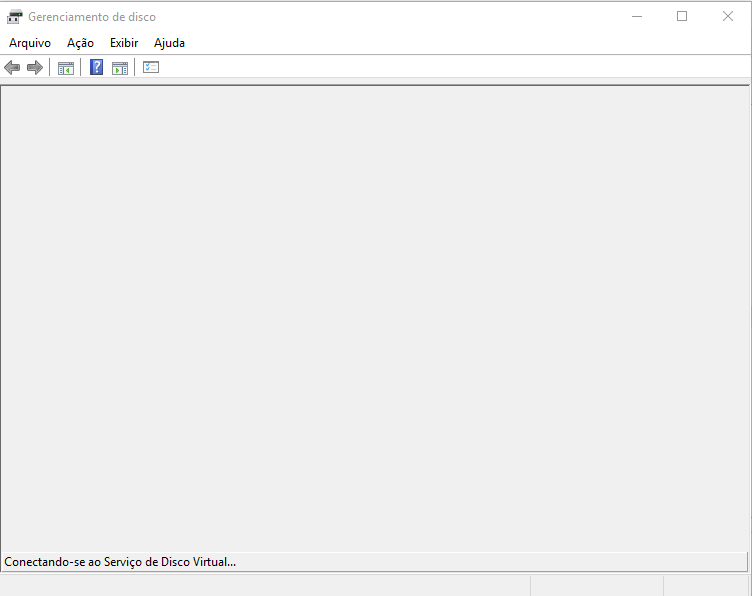Click the Forward arrow toolbar icon
752x596 pixels.
(35, 68)
